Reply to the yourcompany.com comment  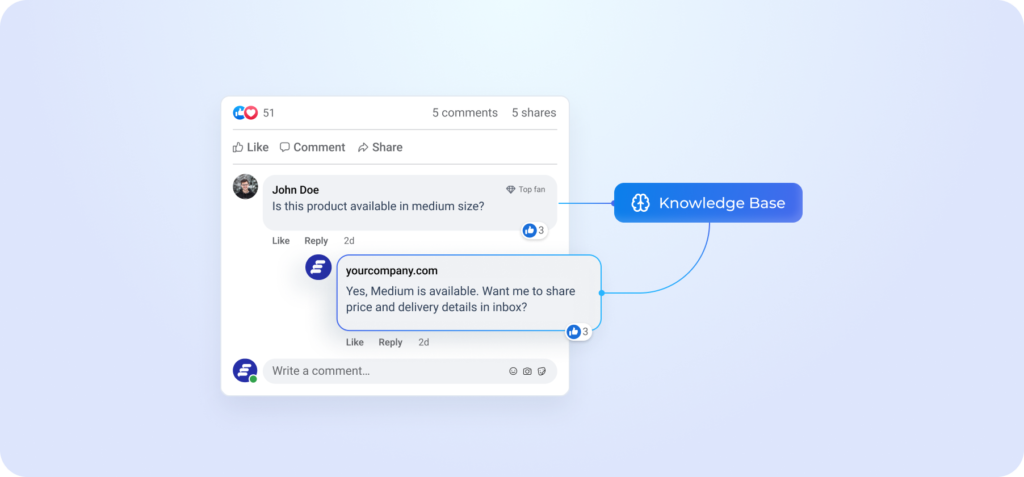(x=391, y=342)
